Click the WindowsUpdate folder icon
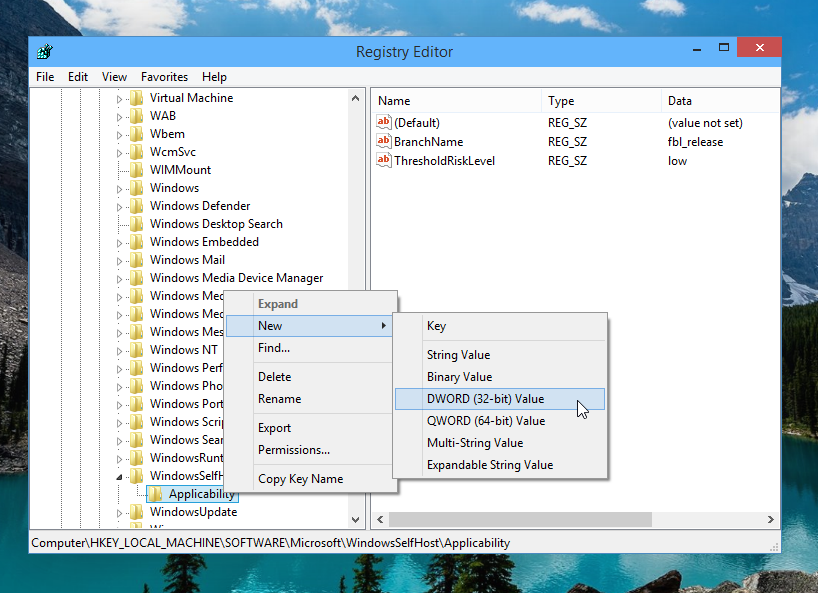 pyautogui.click(x=137, y=512)
